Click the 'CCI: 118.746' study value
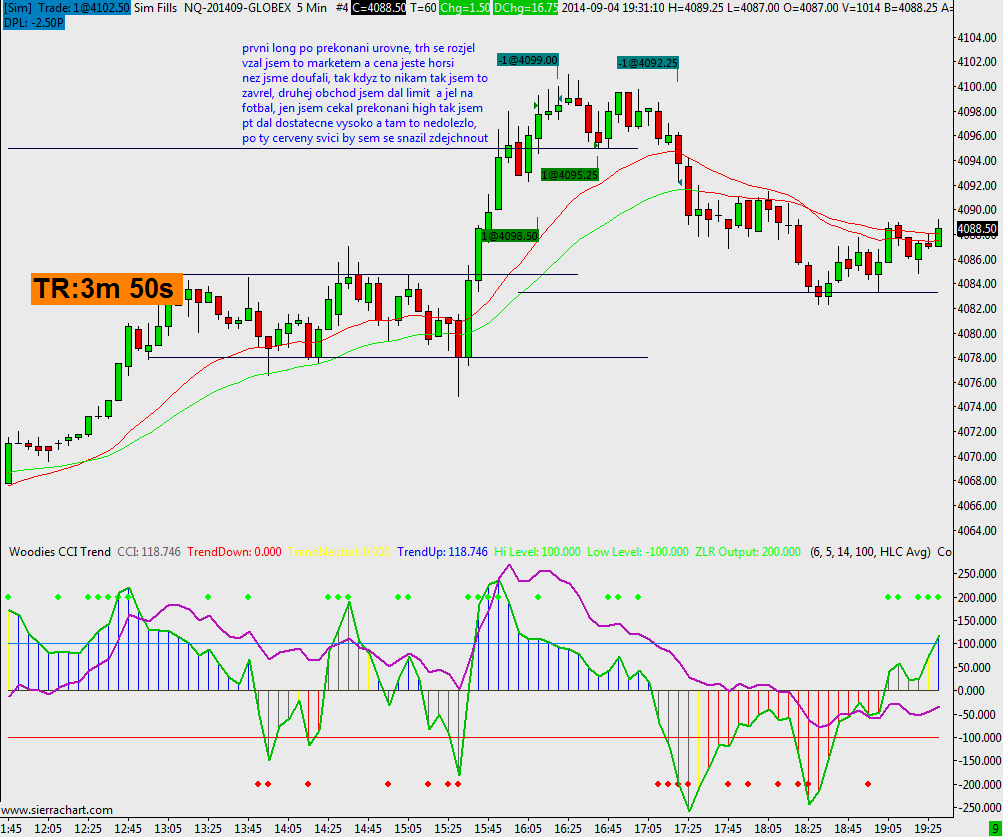 (x=148, y=552)
